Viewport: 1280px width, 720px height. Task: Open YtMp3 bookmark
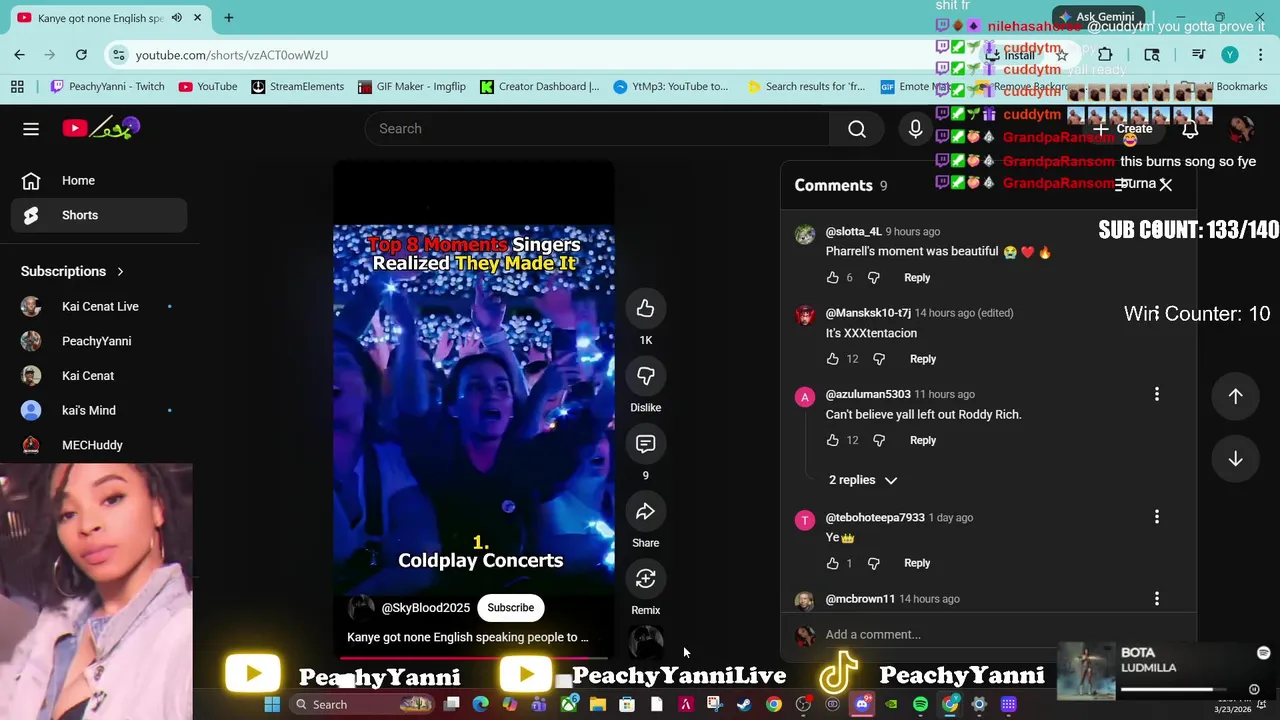[x=671, y=87]
